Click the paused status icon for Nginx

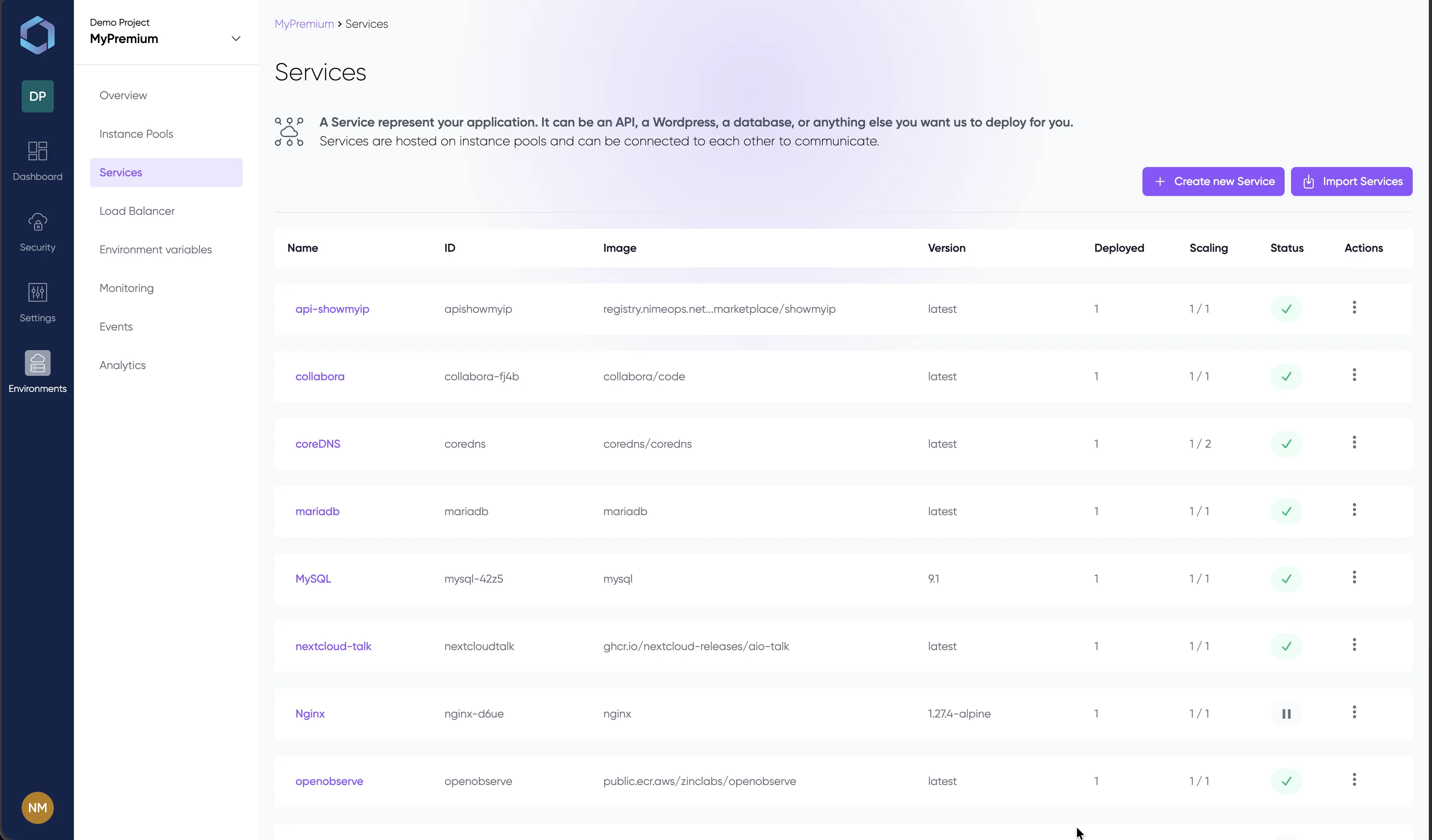(x=1286, y=714)
